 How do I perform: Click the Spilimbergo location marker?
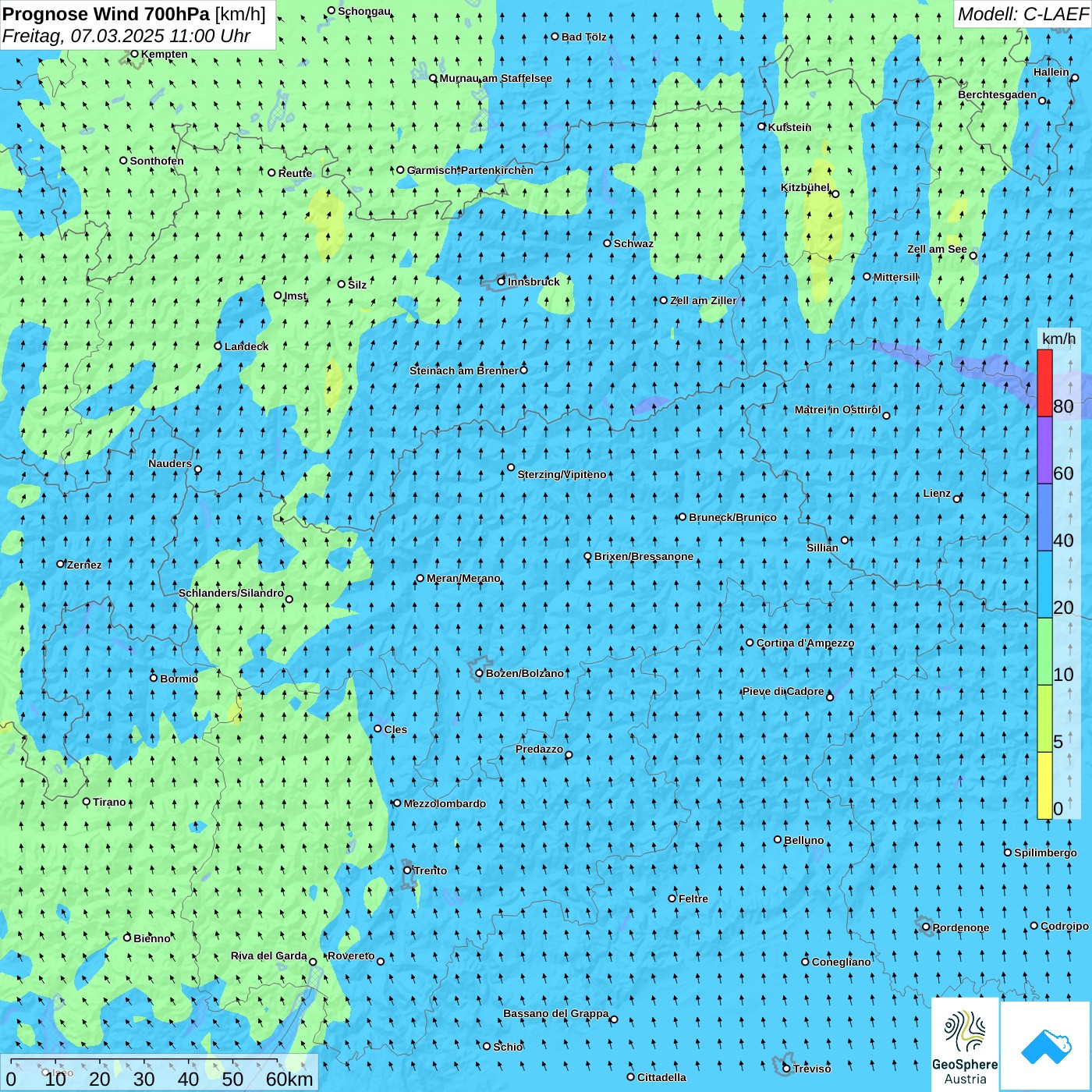pyautogui.click(x=1008, y=853)
